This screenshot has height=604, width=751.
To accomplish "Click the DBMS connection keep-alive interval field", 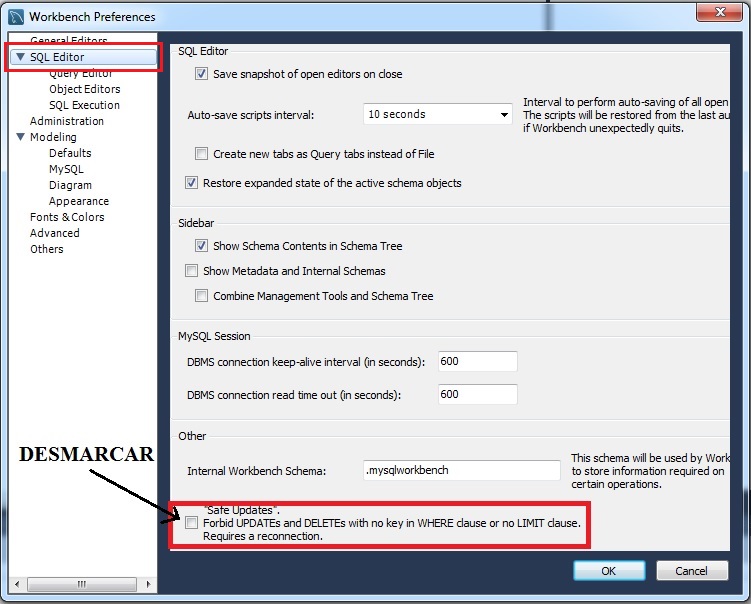I will (477, 361).
